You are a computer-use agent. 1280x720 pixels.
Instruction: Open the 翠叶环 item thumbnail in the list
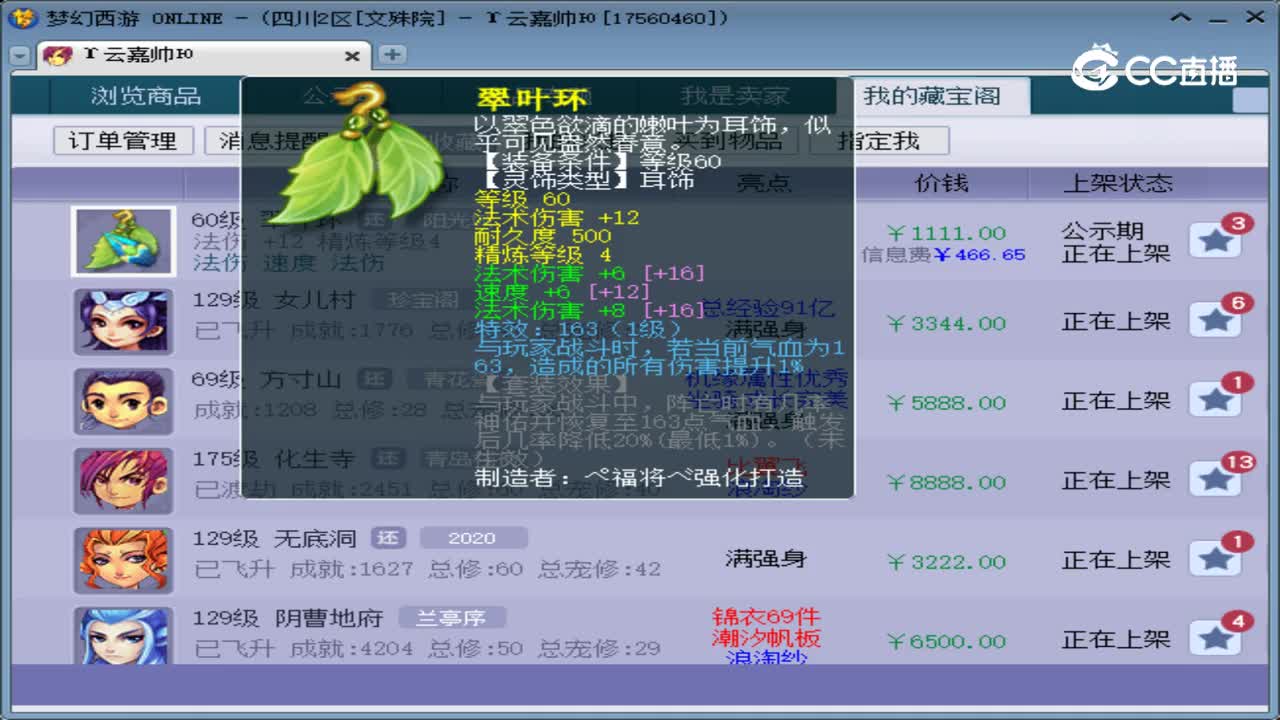pos(124,242)
